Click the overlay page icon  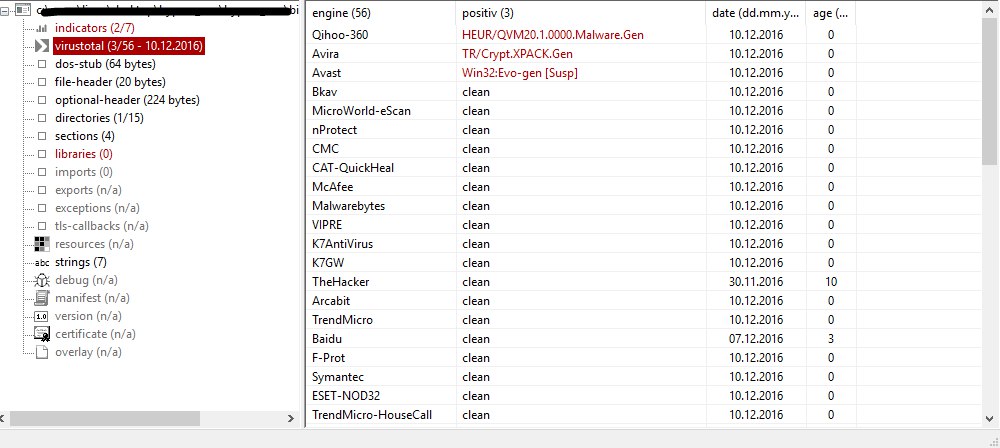(41, 352)
